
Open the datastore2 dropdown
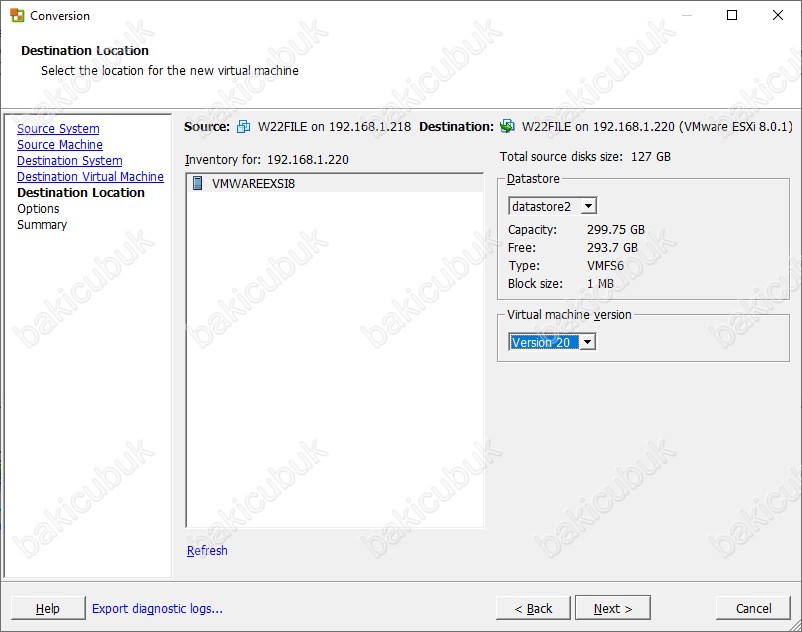588,206
